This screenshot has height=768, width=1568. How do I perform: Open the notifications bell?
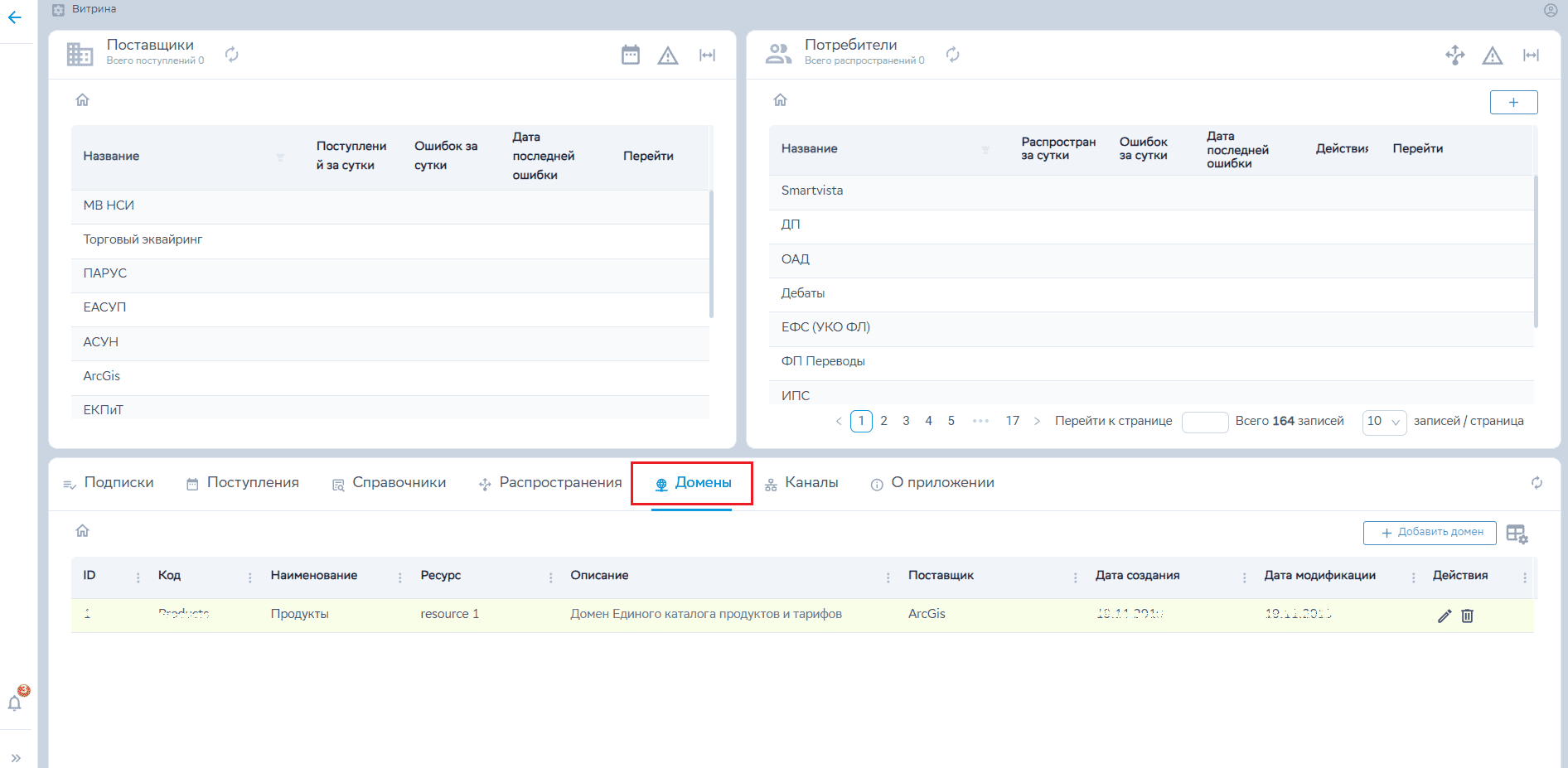[x=15, y=703]
